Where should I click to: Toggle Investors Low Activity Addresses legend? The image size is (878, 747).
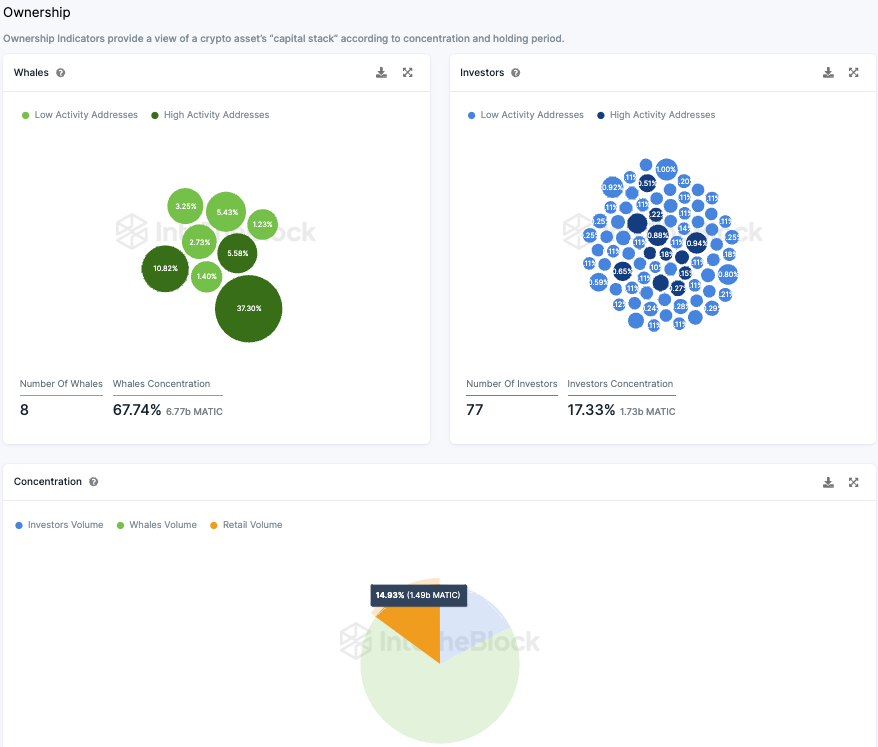tap(525, 115)
